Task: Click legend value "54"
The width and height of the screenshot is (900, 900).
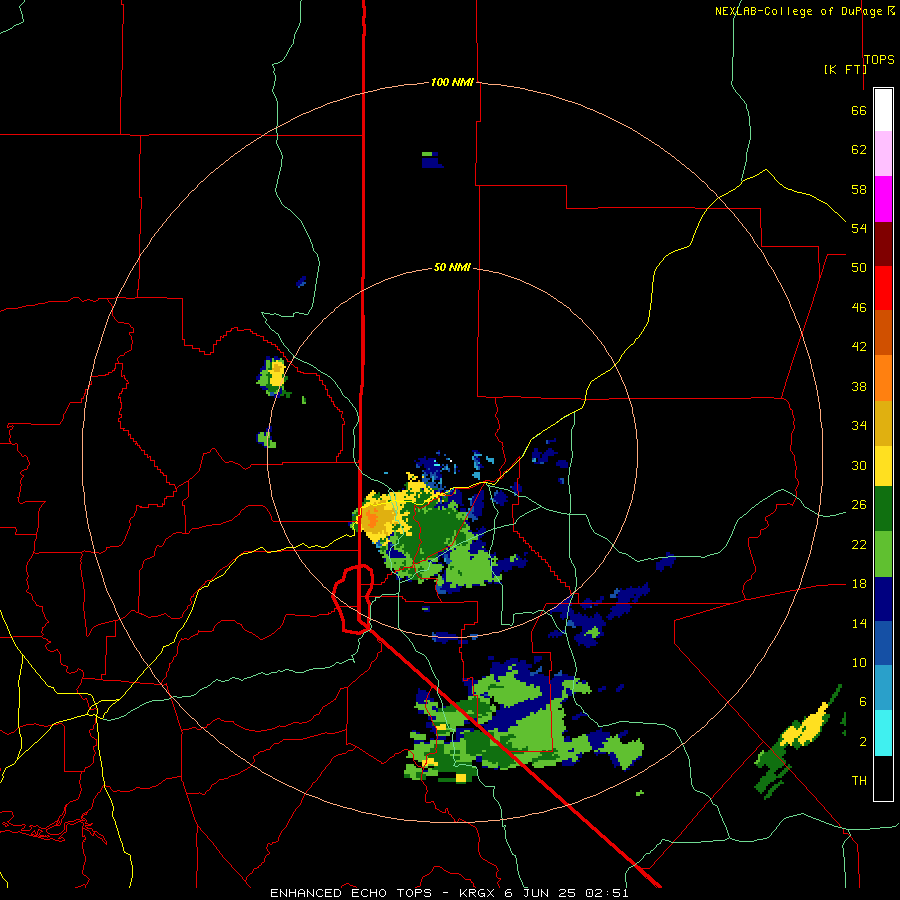Action: 859,228
